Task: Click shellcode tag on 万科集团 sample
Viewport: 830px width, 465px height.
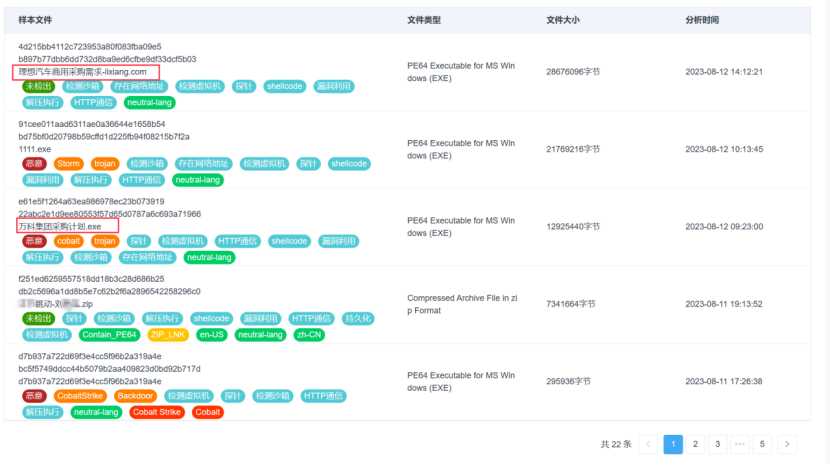Action: click(290, 242)
